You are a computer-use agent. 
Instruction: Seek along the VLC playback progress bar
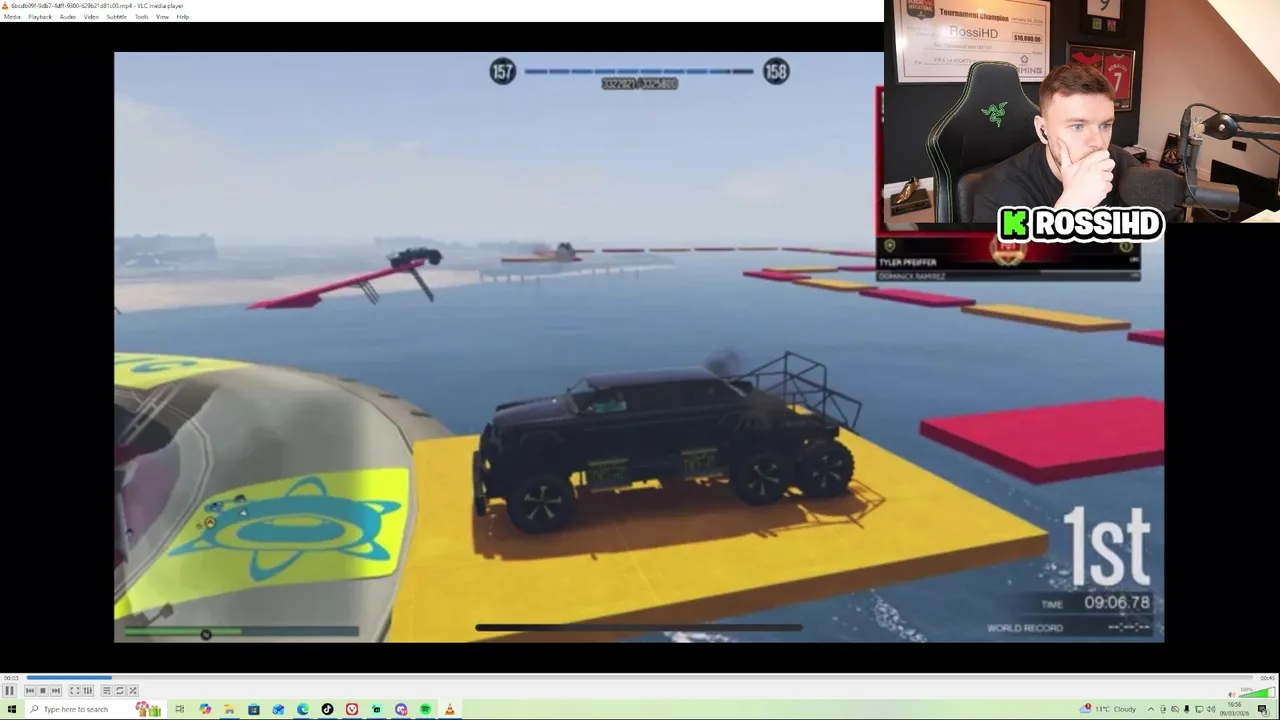pyautogui.click(x=640, y=678)
